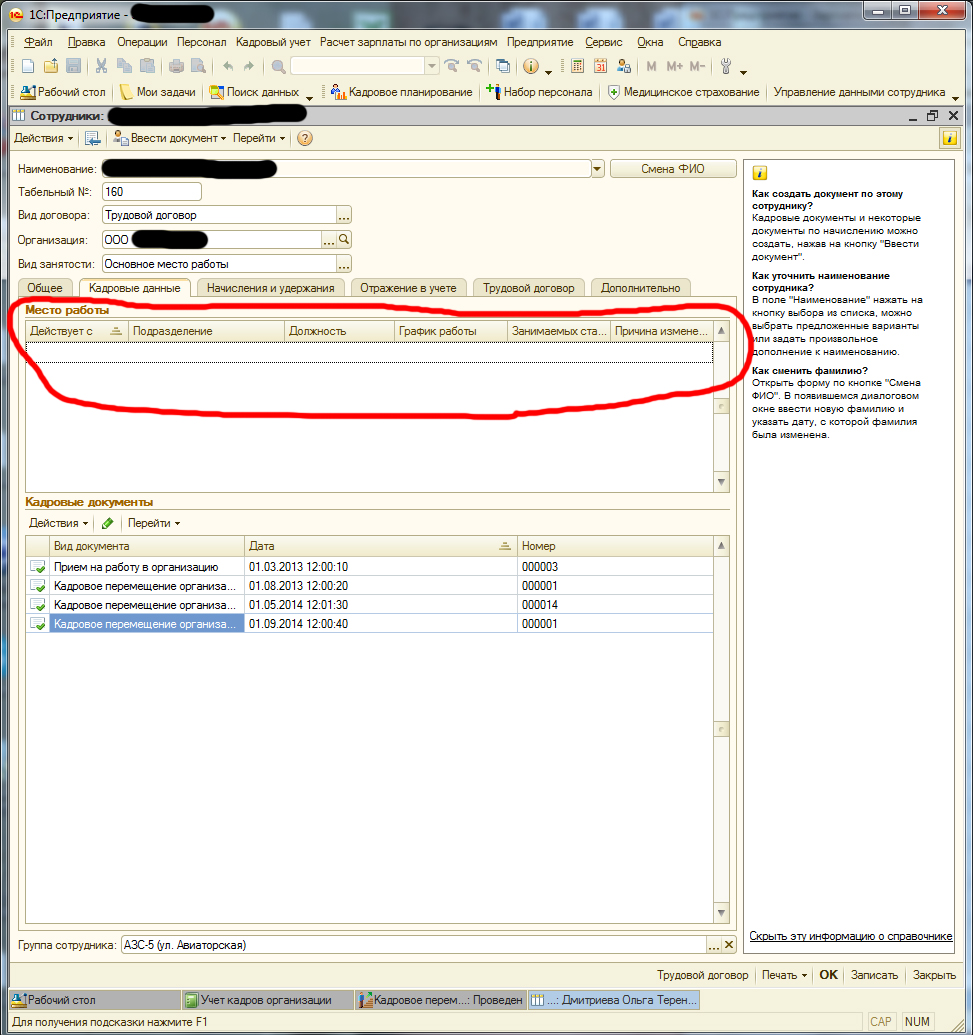Viewport: 973px width, 1035px height.
Task: Click the new document icon in the toolbar
Action: point(28,67)
